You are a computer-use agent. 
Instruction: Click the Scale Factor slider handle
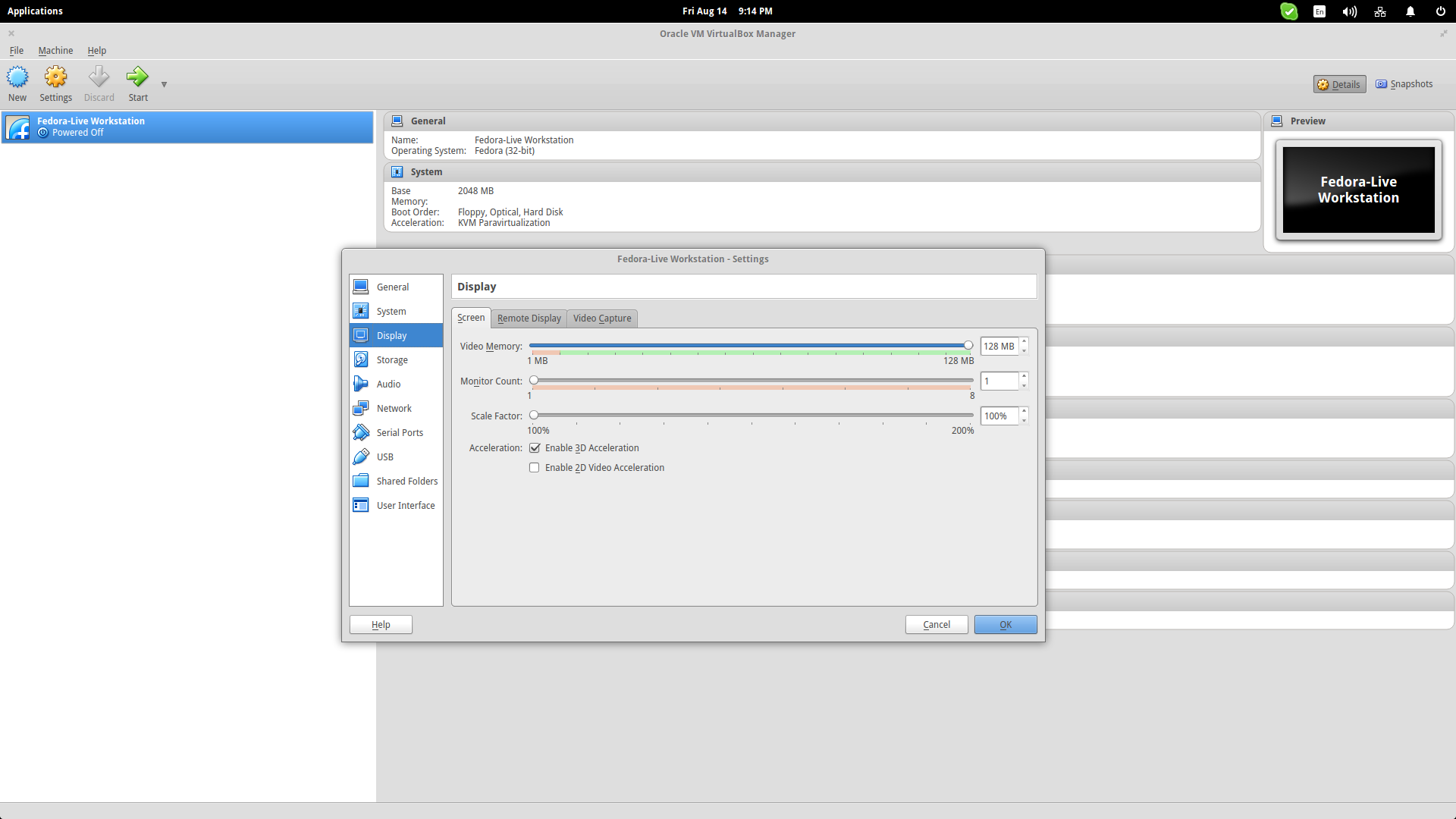click(534, 416)
